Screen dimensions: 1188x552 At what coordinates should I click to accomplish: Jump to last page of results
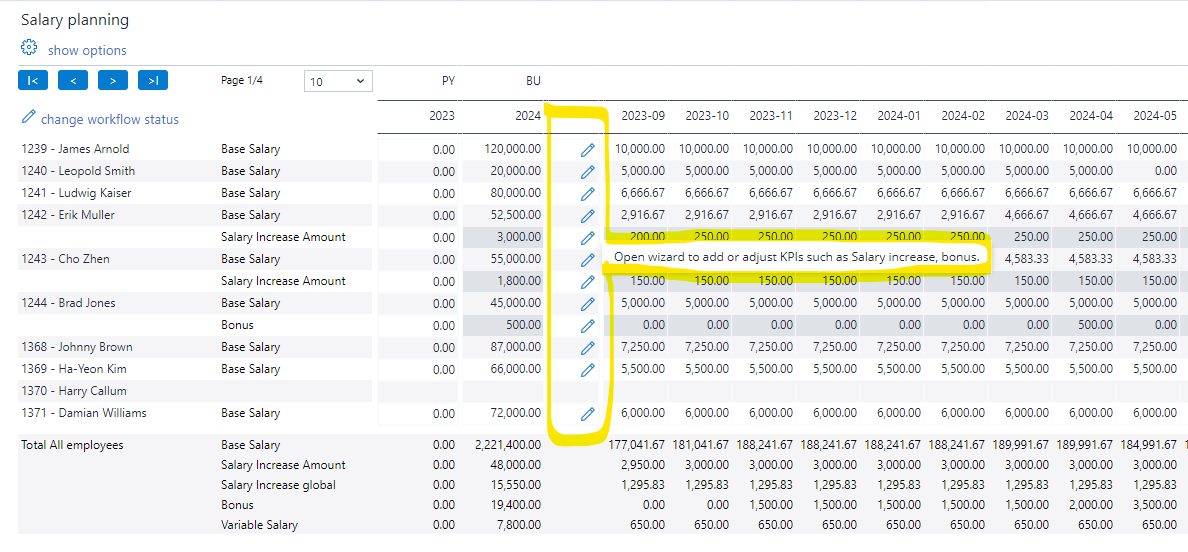(x=153, y=81)
